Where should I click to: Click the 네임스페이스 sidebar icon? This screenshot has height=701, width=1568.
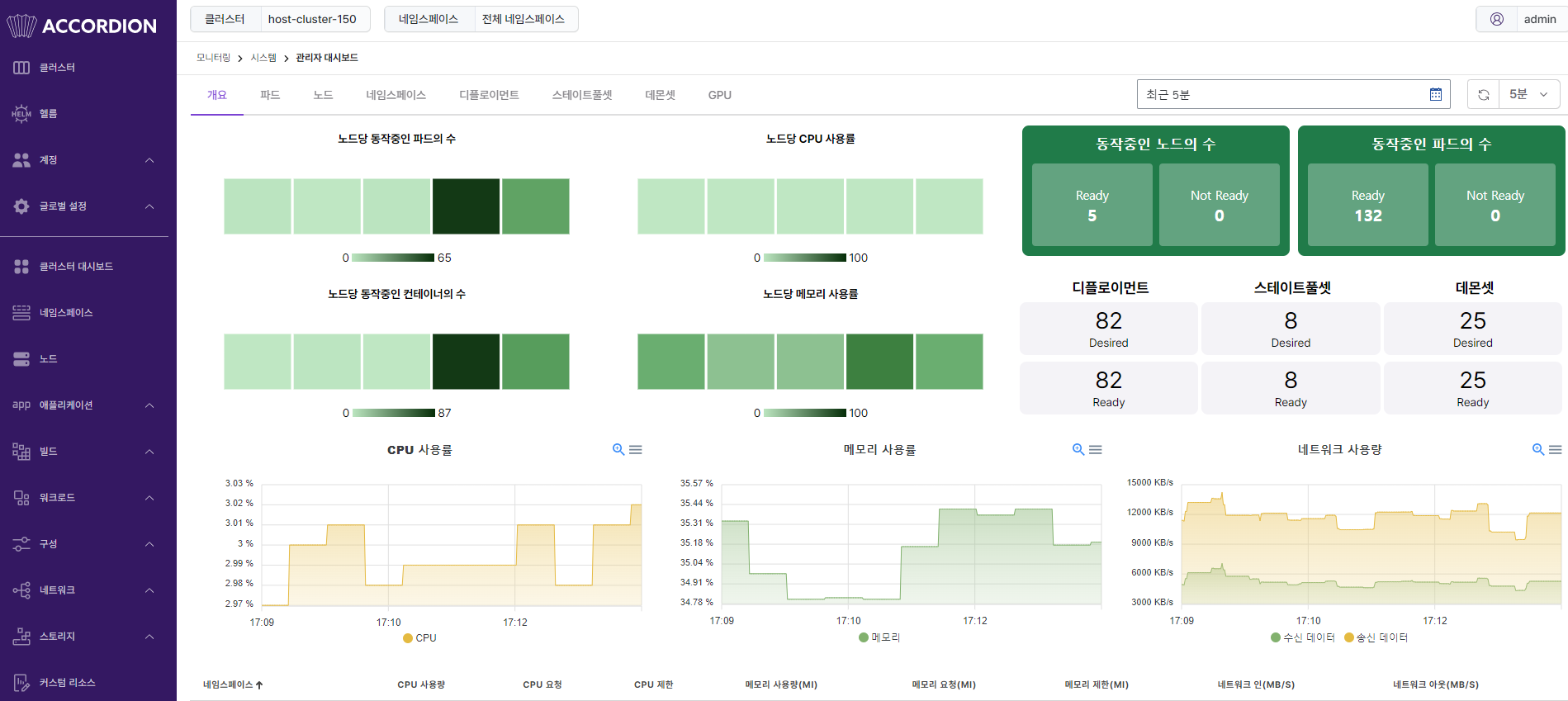pyautogui.click(x=21, y=313)
